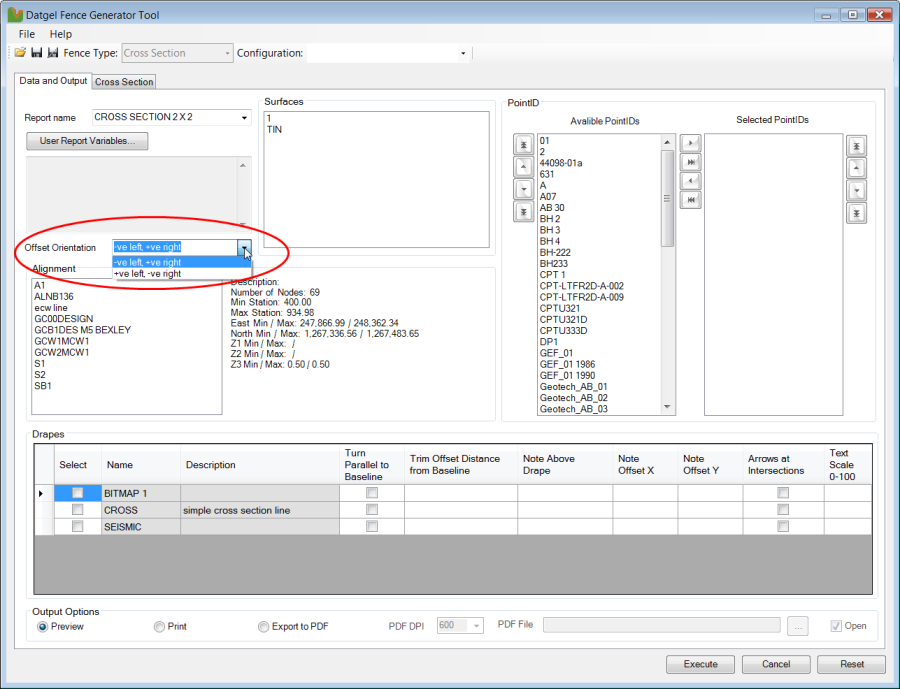Move to bottom in Selected PointIDs list
900x689 pixels.
click(x=856, y=212)
